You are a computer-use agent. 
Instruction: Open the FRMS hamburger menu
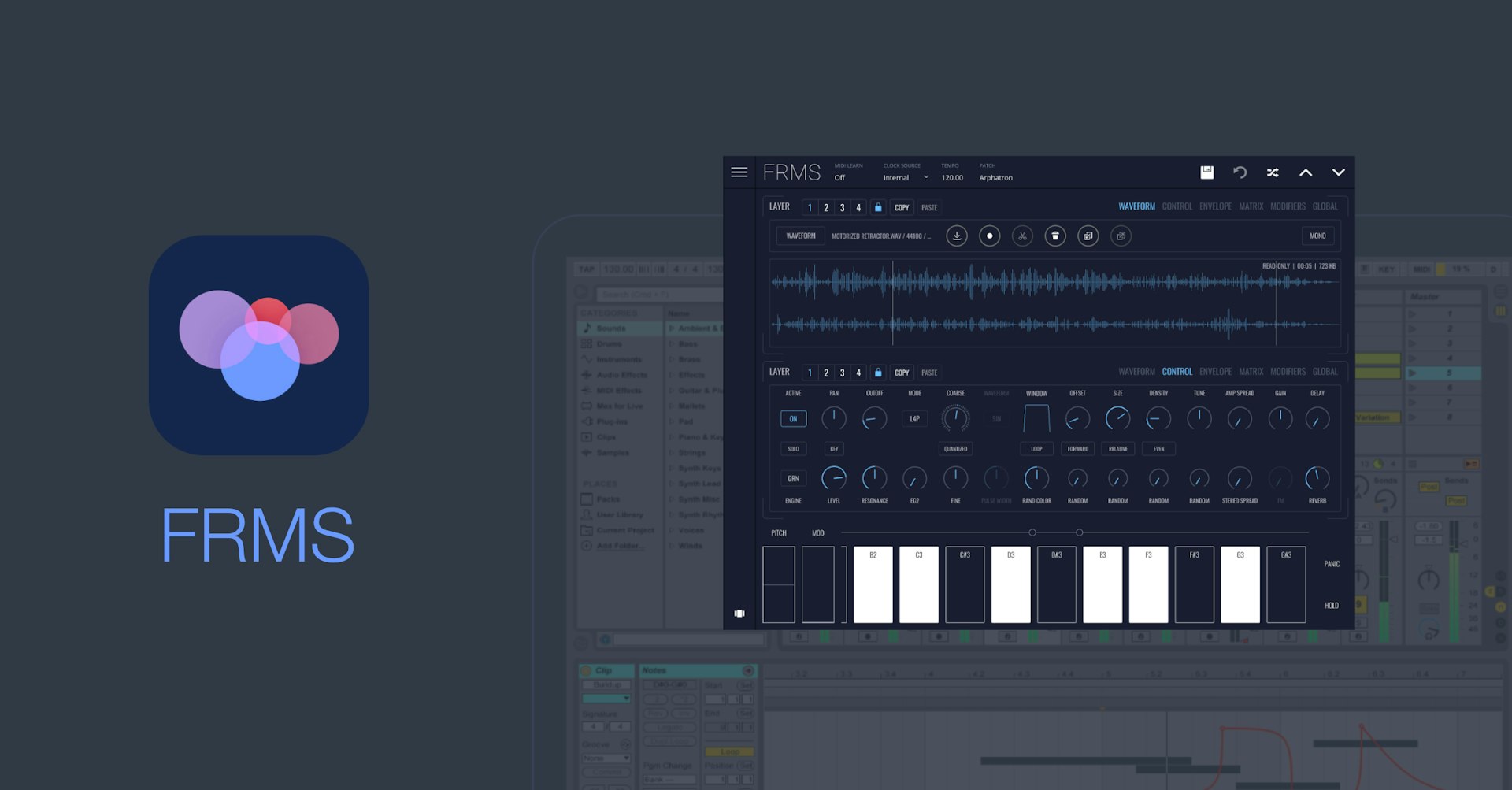(739, 172)
